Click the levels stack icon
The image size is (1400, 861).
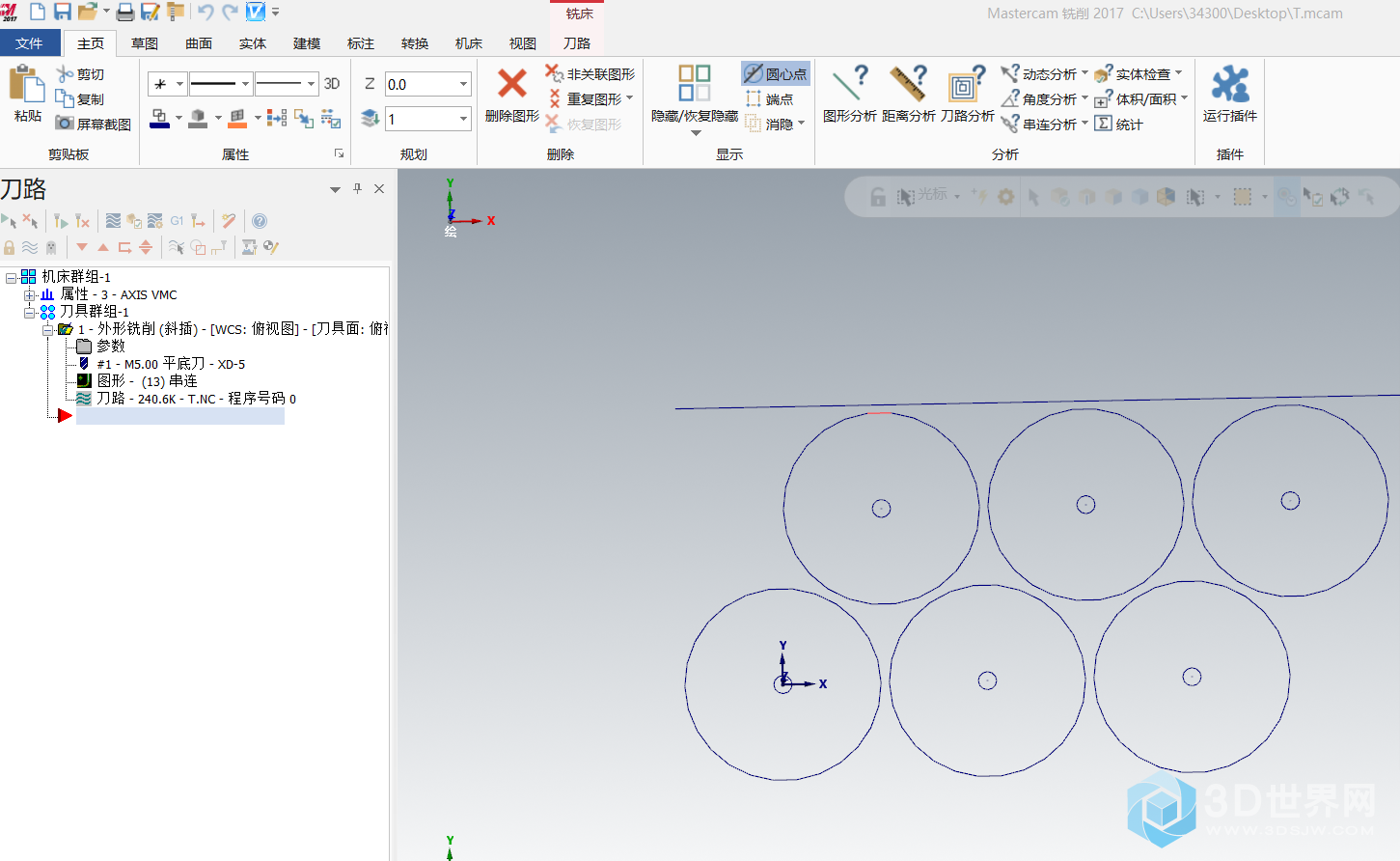pos(370,118)
